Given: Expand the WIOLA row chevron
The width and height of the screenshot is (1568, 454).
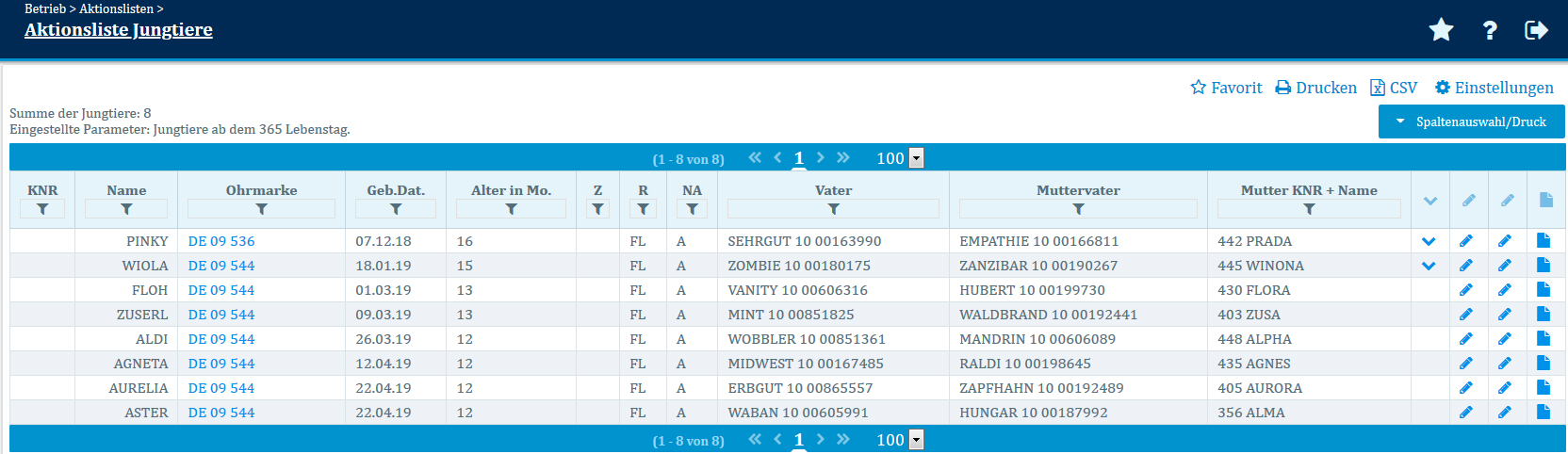Looking at the screenshot, I should pos(1429,266).
